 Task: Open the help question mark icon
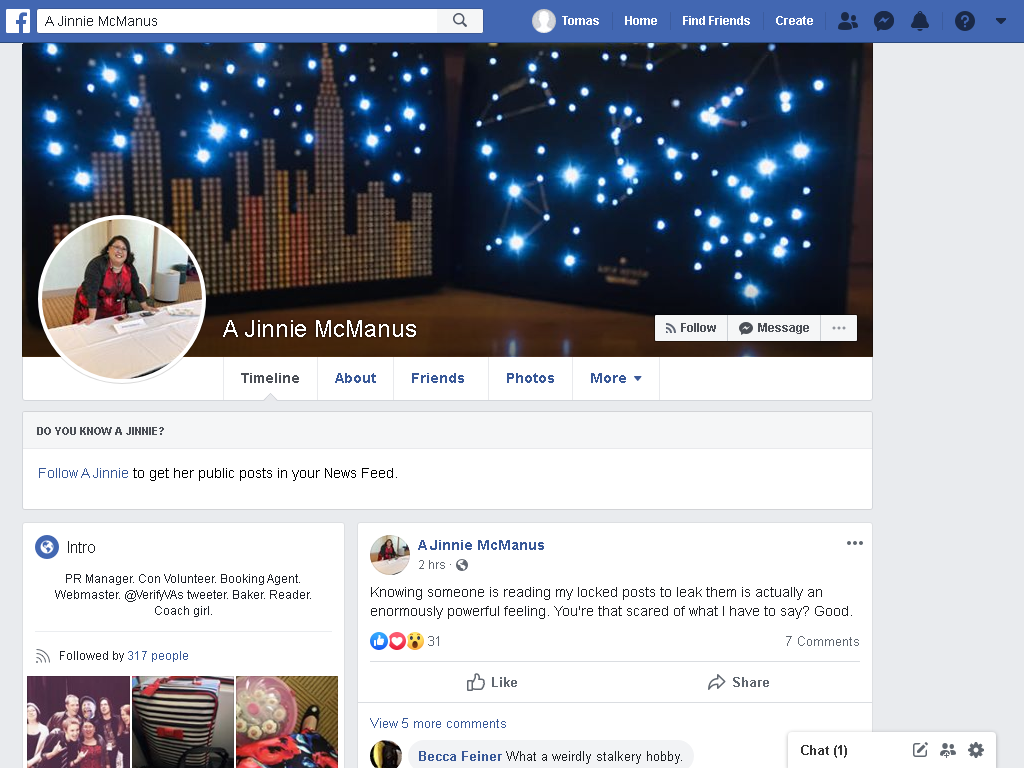tap(965, 21)
